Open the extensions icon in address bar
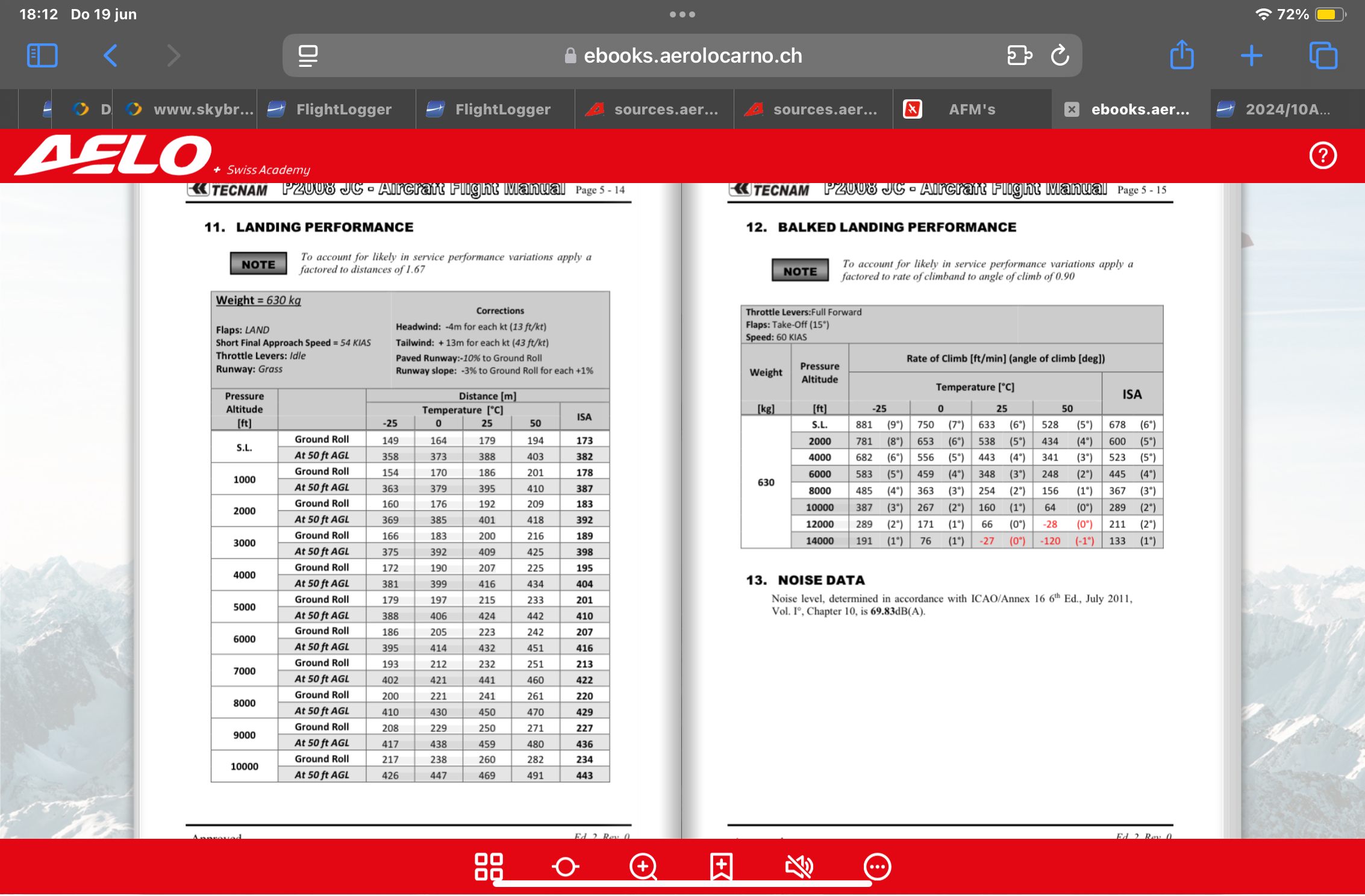1365x896 pixels. (x=1019, y=55)
